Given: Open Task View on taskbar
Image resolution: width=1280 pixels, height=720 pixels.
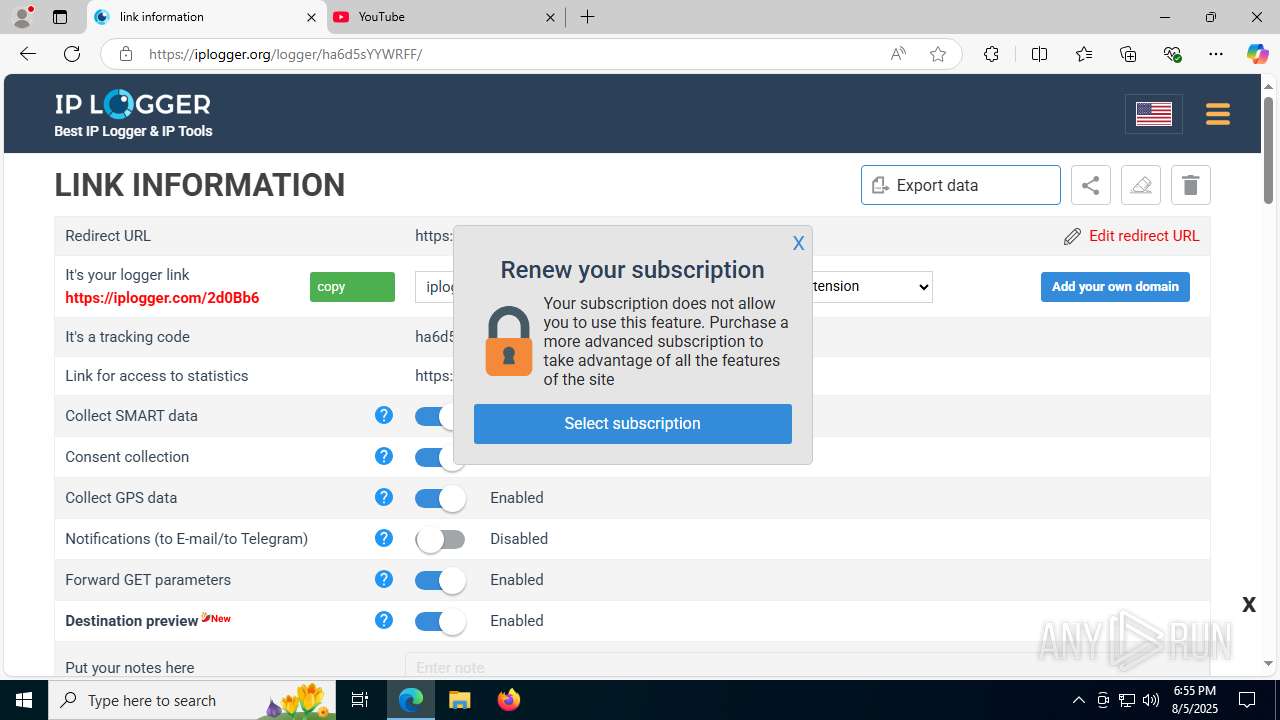Looking at the screenshot, I should pyautogui.click(x=360, y=700).
